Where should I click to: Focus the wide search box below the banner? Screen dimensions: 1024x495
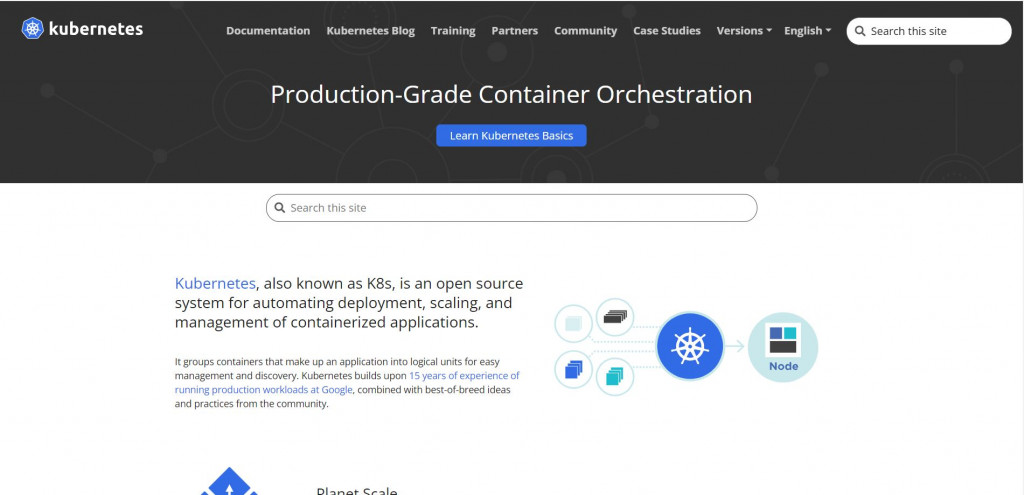[511, 208]
